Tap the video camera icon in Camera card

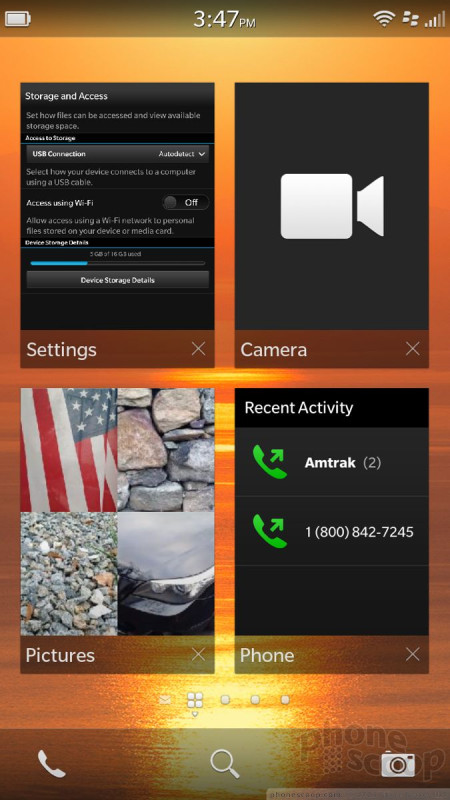pos(332,206)
